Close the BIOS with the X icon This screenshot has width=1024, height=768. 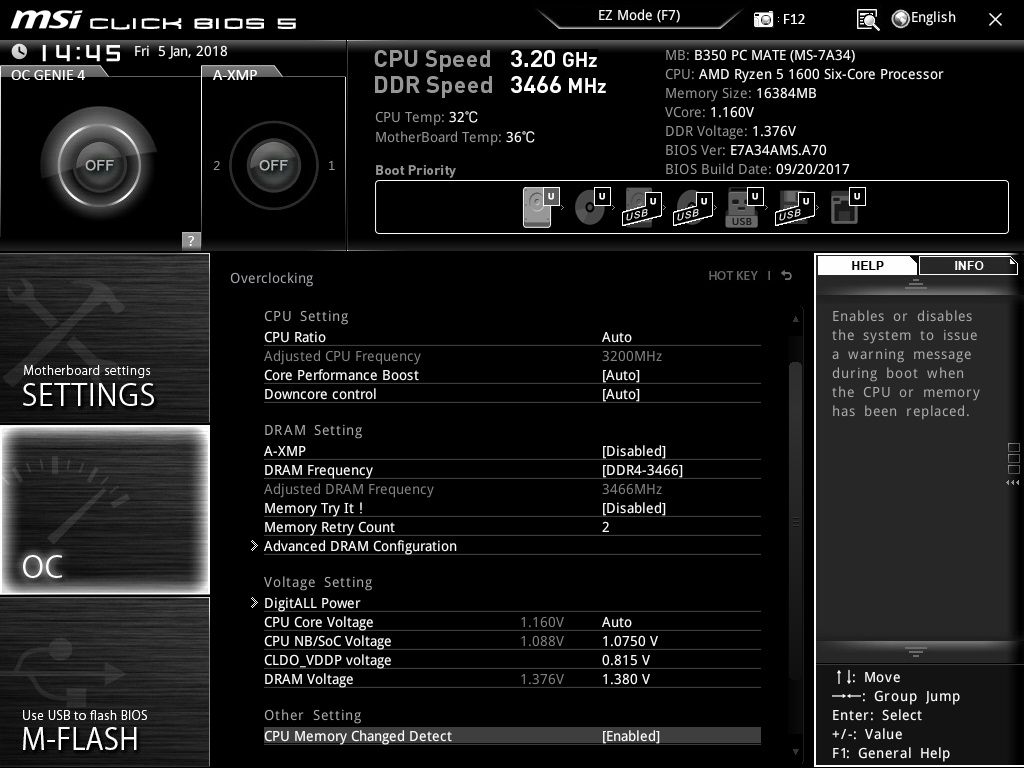point(995,20)
